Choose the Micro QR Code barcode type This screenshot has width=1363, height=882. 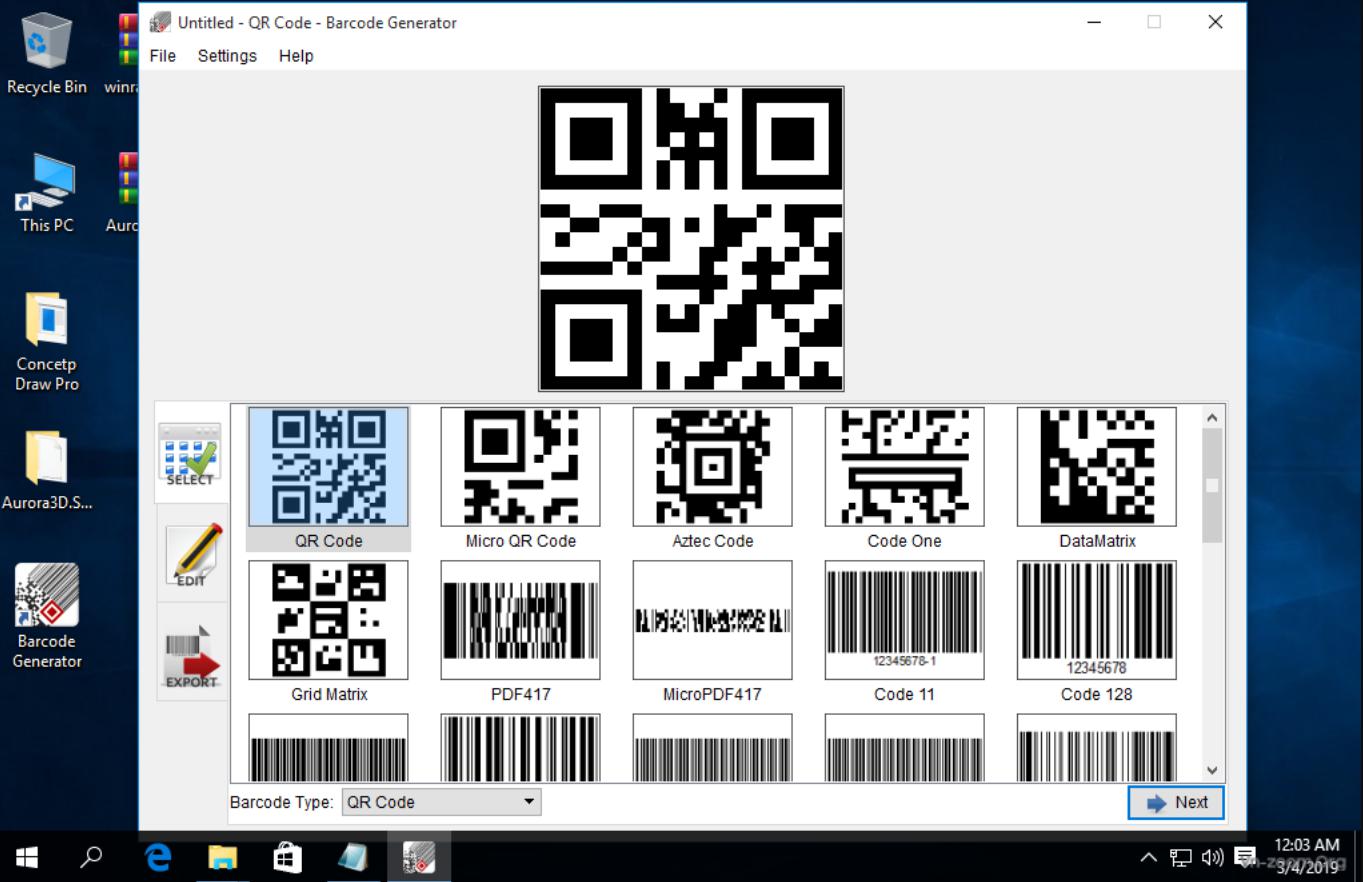(520, 467)
